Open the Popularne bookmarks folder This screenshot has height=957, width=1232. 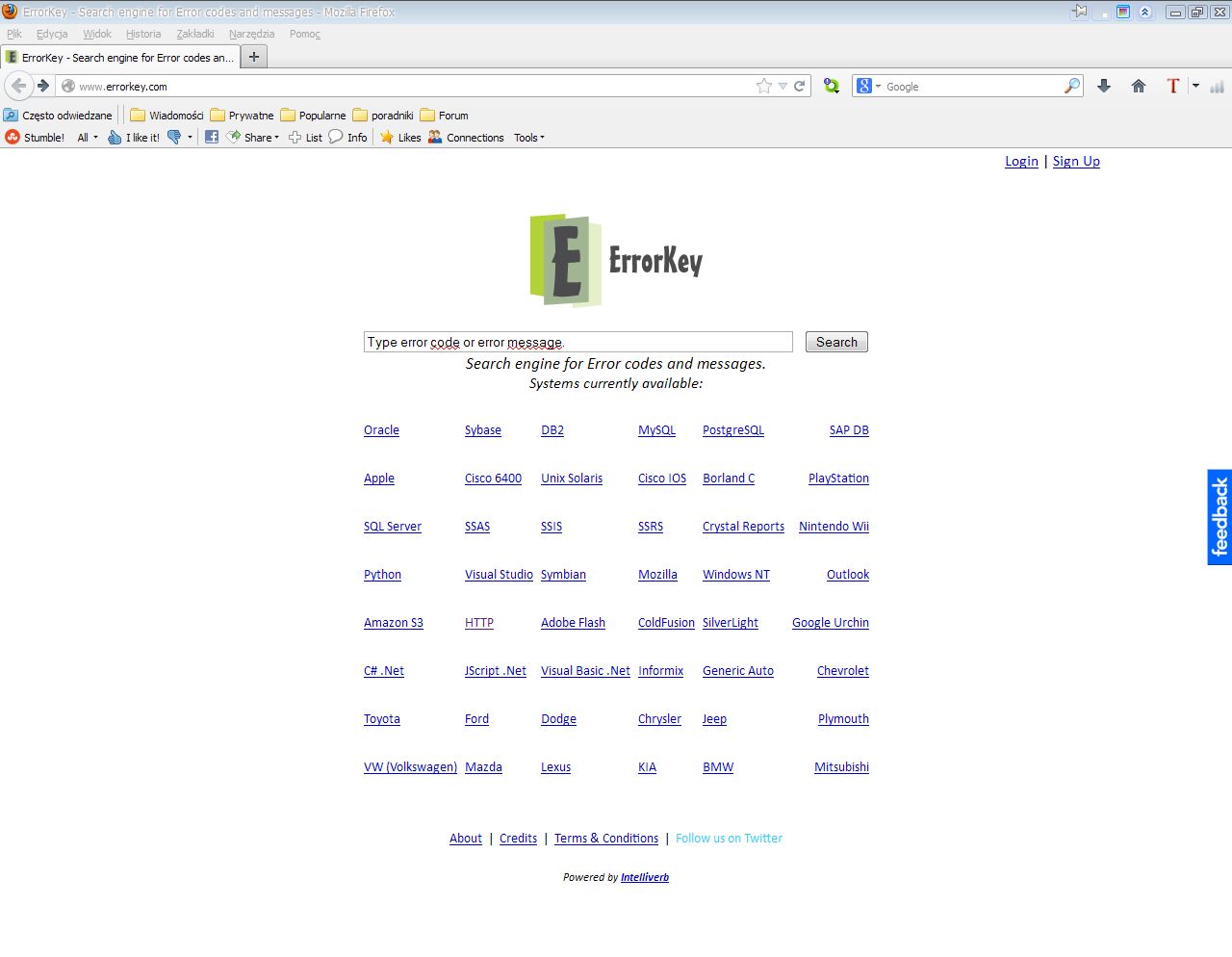point(313,116)
